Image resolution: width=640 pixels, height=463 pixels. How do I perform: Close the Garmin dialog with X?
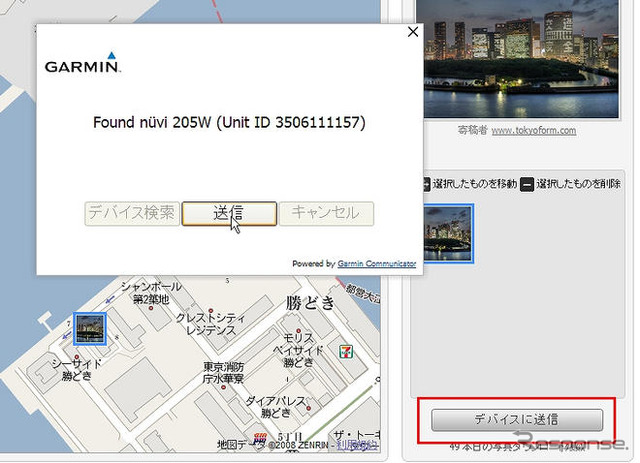click(x=413, y=32)
